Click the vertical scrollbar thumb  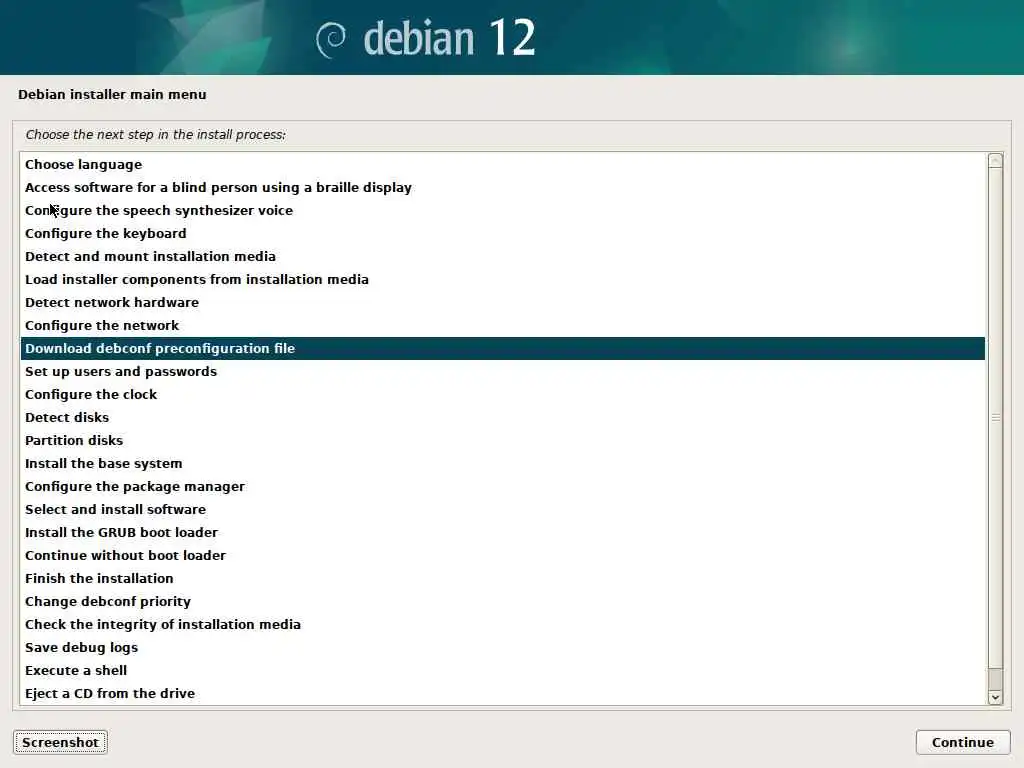[995, 418]
